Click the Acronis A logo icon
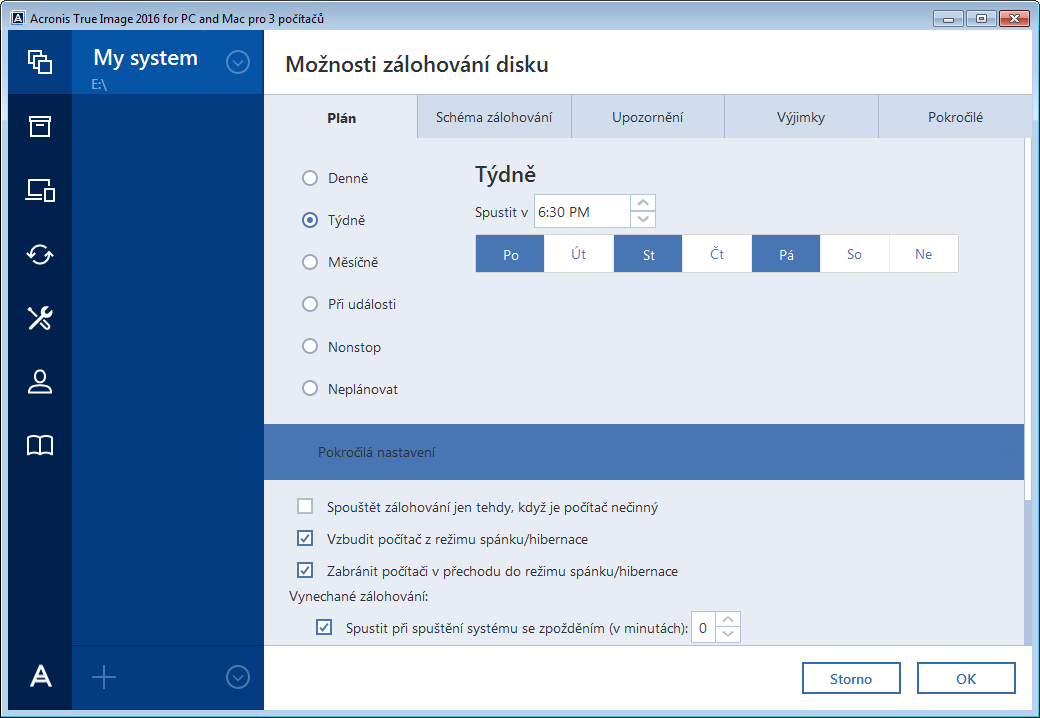 [40, 677]
